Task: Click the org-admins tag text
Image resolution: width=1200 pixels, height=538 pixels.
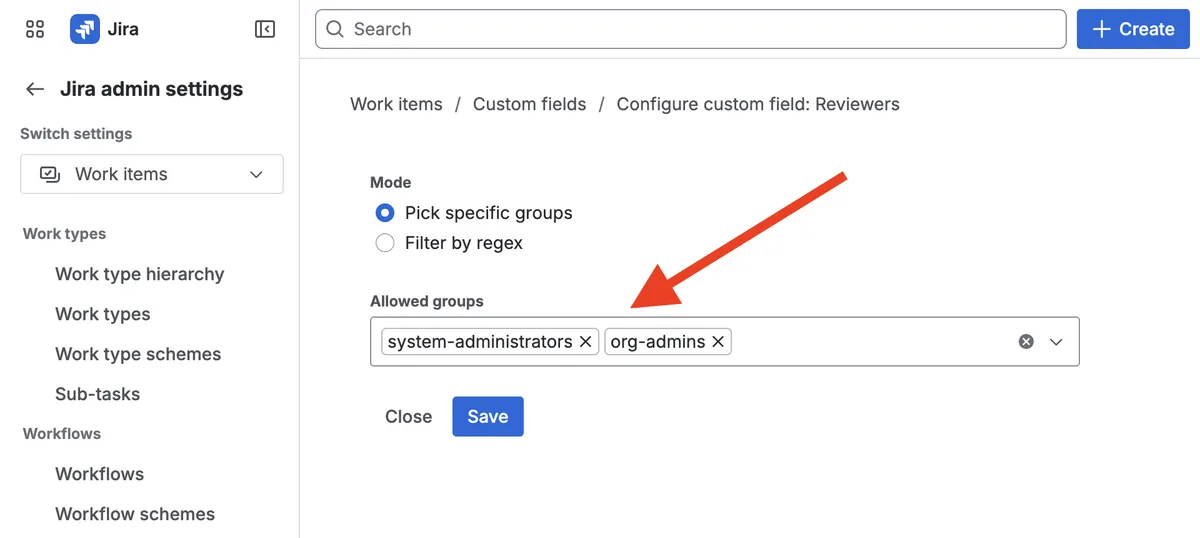Action: coord(658,342)
